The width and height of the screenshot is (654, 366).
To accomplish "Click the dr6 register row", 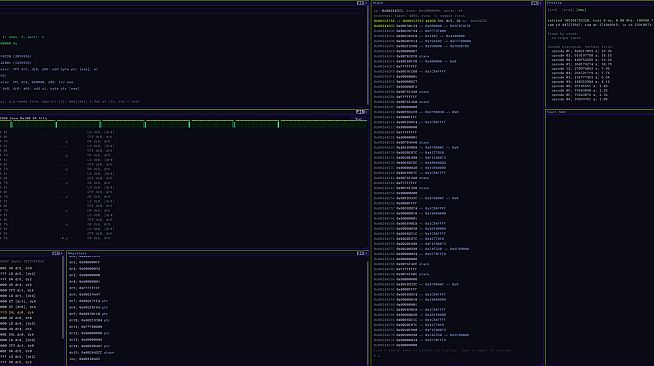I will 84,294.
